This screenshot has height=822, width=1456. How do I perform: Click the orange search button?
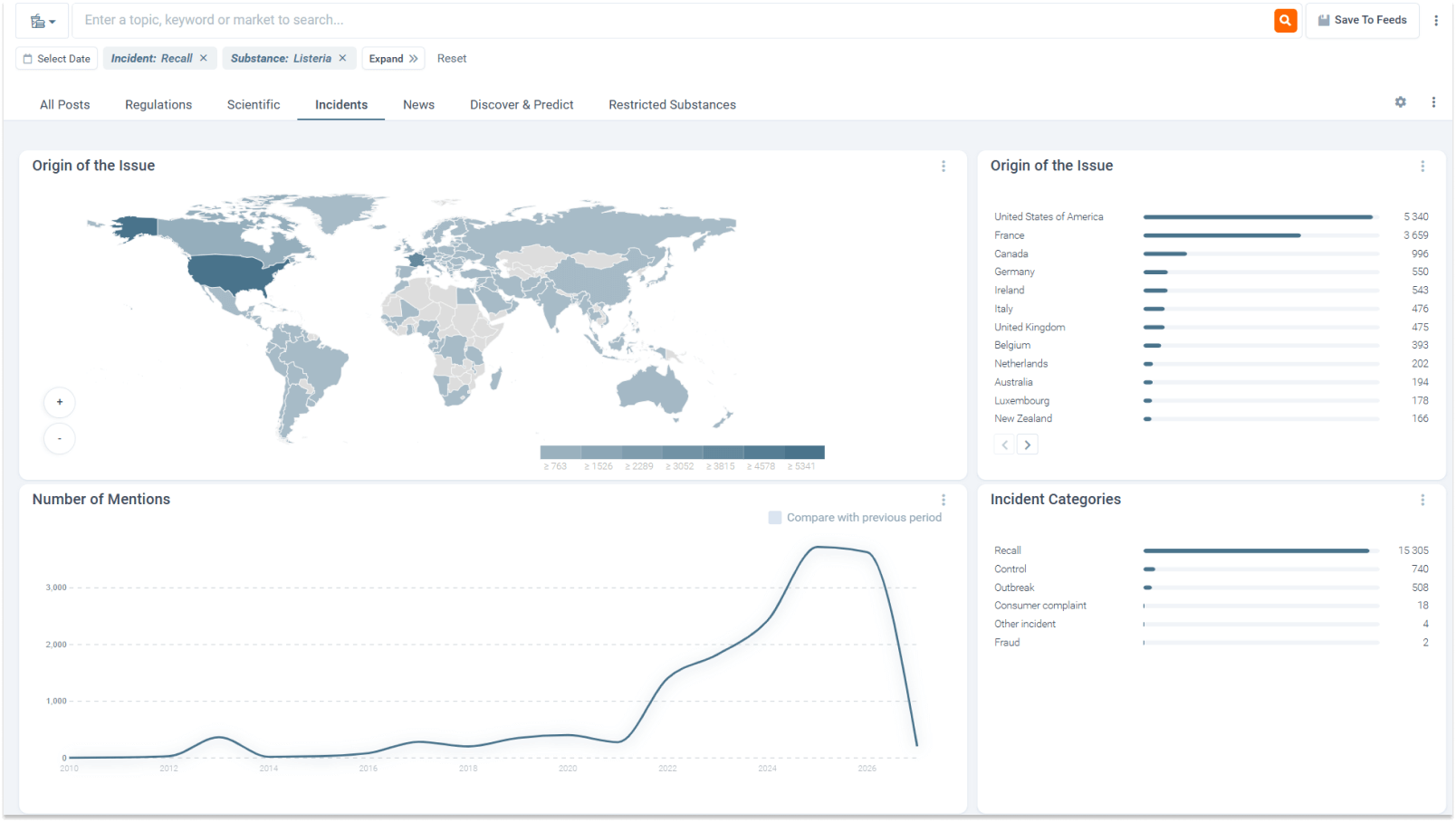pos(1285,20)
